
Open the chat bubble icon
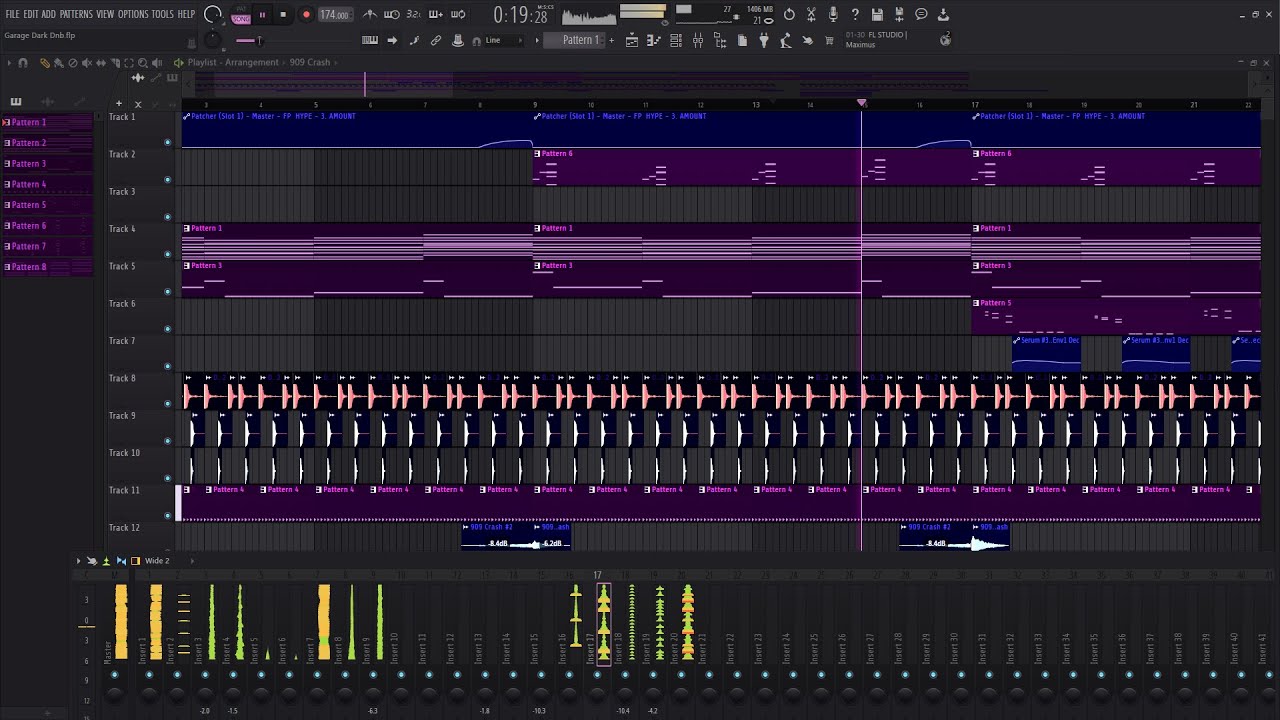921,14
